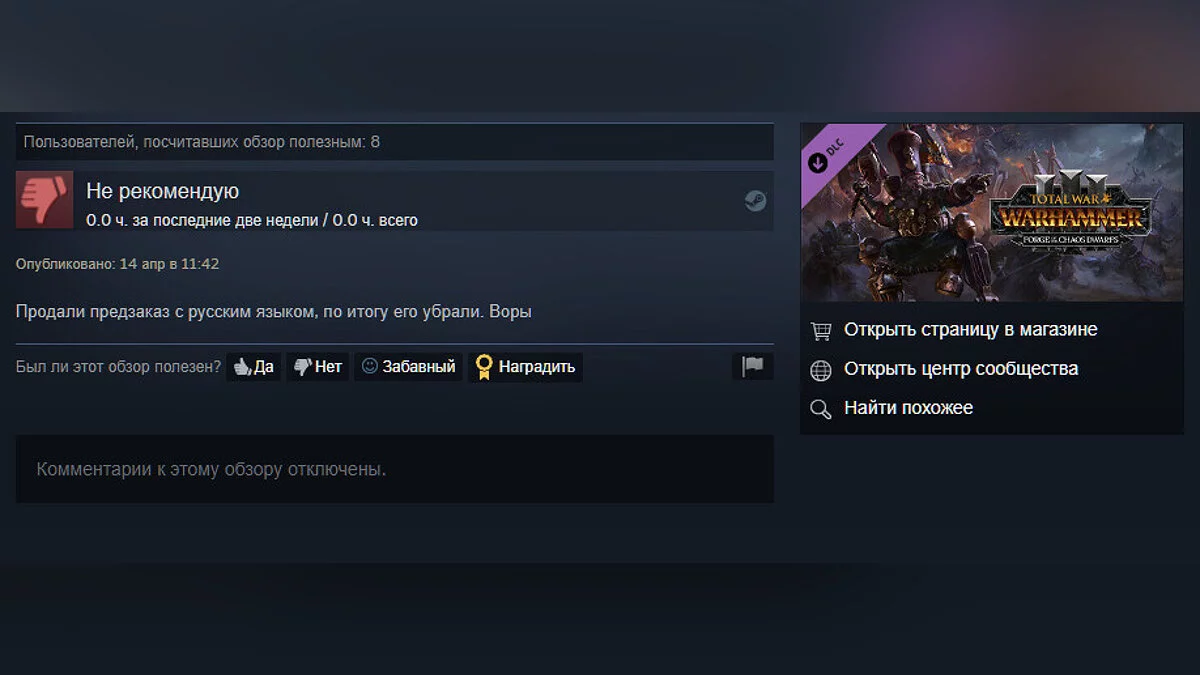Viewport: 1200px width, 675px height.
Task: Click the globe icon for the community hub
Action: 821,370
